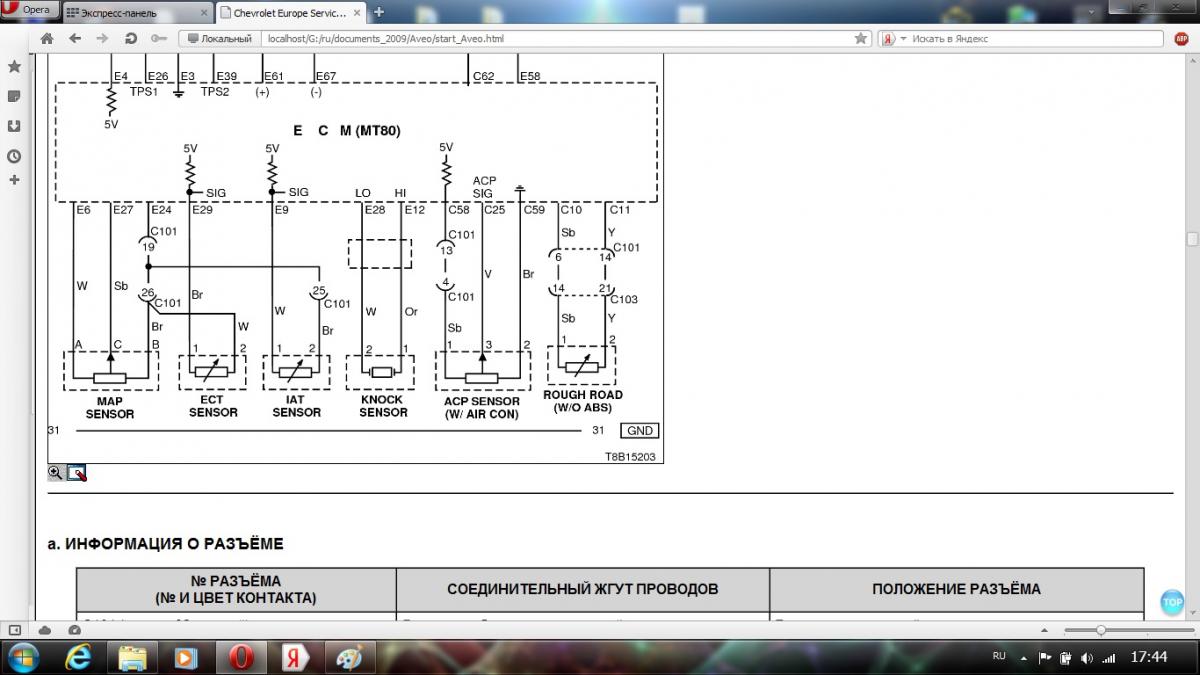Open bookmarks star in Opera sidebar

pos(14,66)
